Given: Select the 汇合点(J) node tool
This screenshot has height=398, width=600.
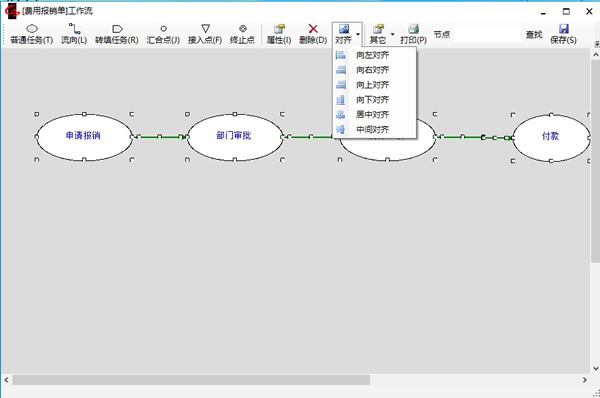Looking at the screenshot, I should tap(163, 34).
